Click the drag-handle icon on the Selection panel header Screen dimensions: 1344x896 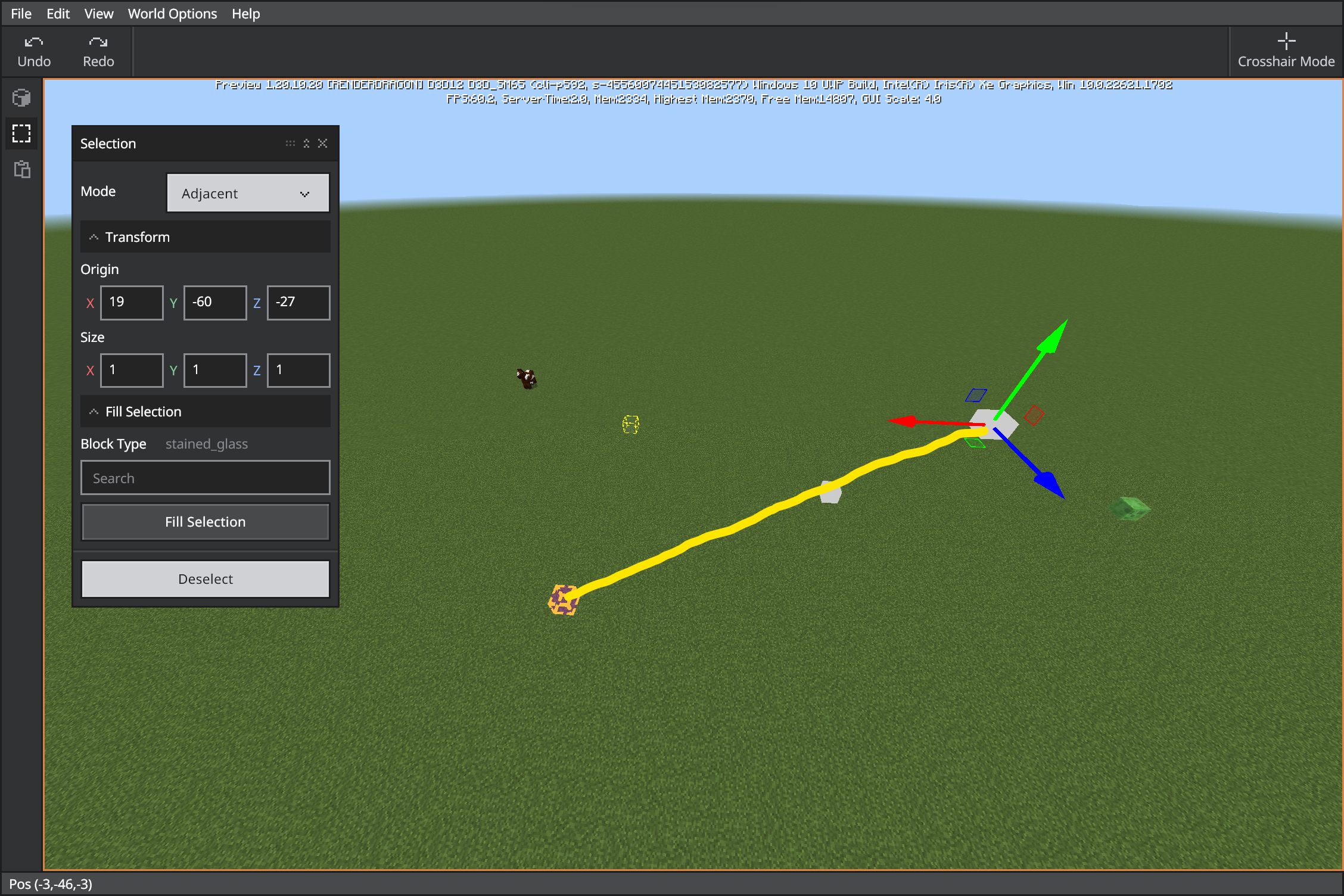coord(290,143)
